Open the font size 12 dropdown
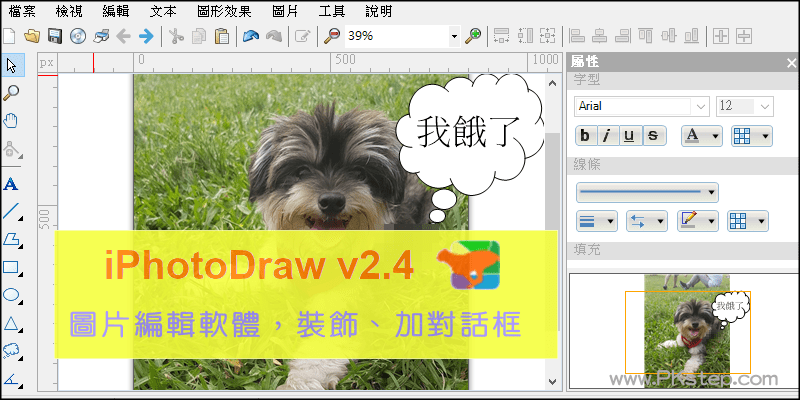Image resolution: width=800 pixels, height=400 pixels. (764, 107)
